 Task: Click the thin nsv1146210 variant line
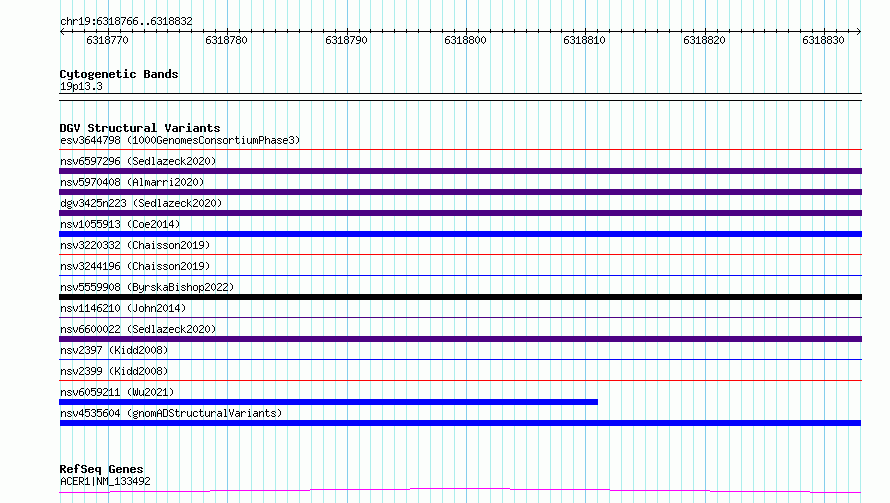460,318
